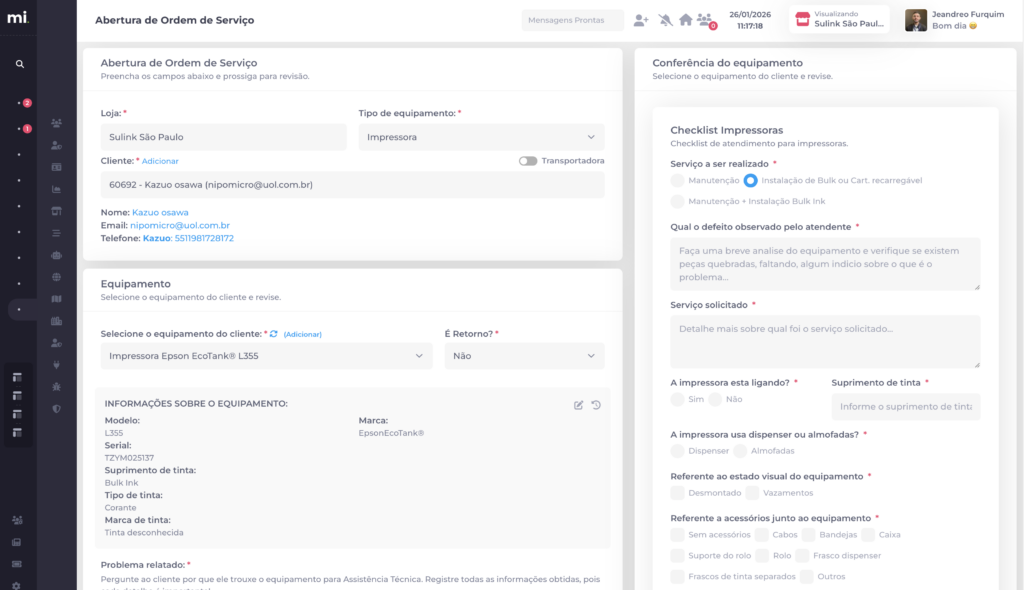Click the edit equipment information icon
Viewport: 1024px width, 590px height.
[x=578, y=405]
